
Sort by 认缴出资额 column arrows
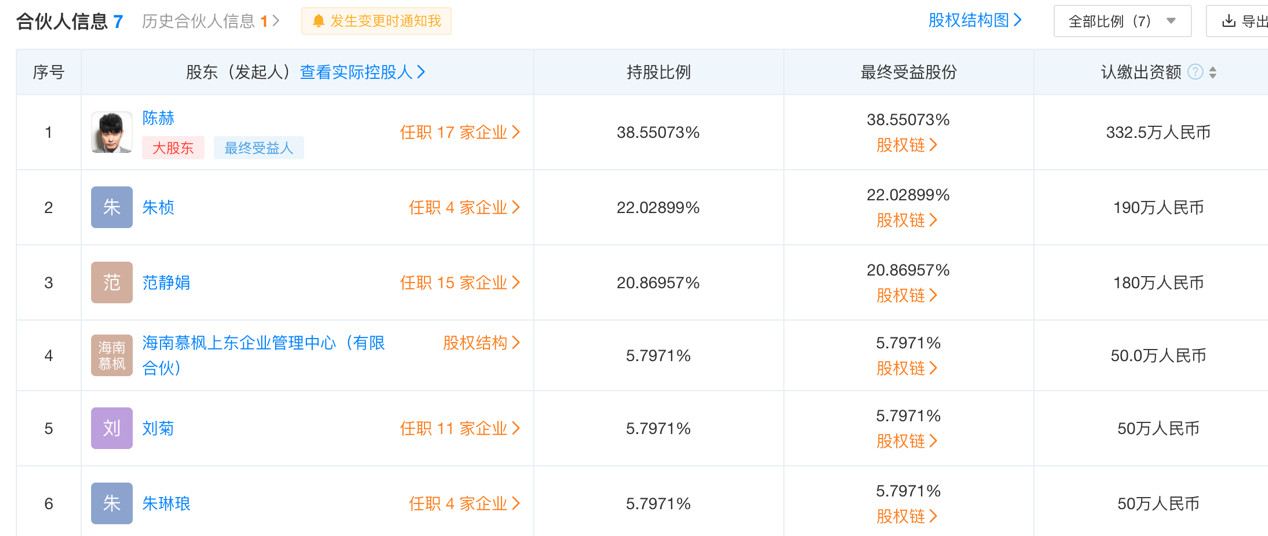[x=1213, y=72]
